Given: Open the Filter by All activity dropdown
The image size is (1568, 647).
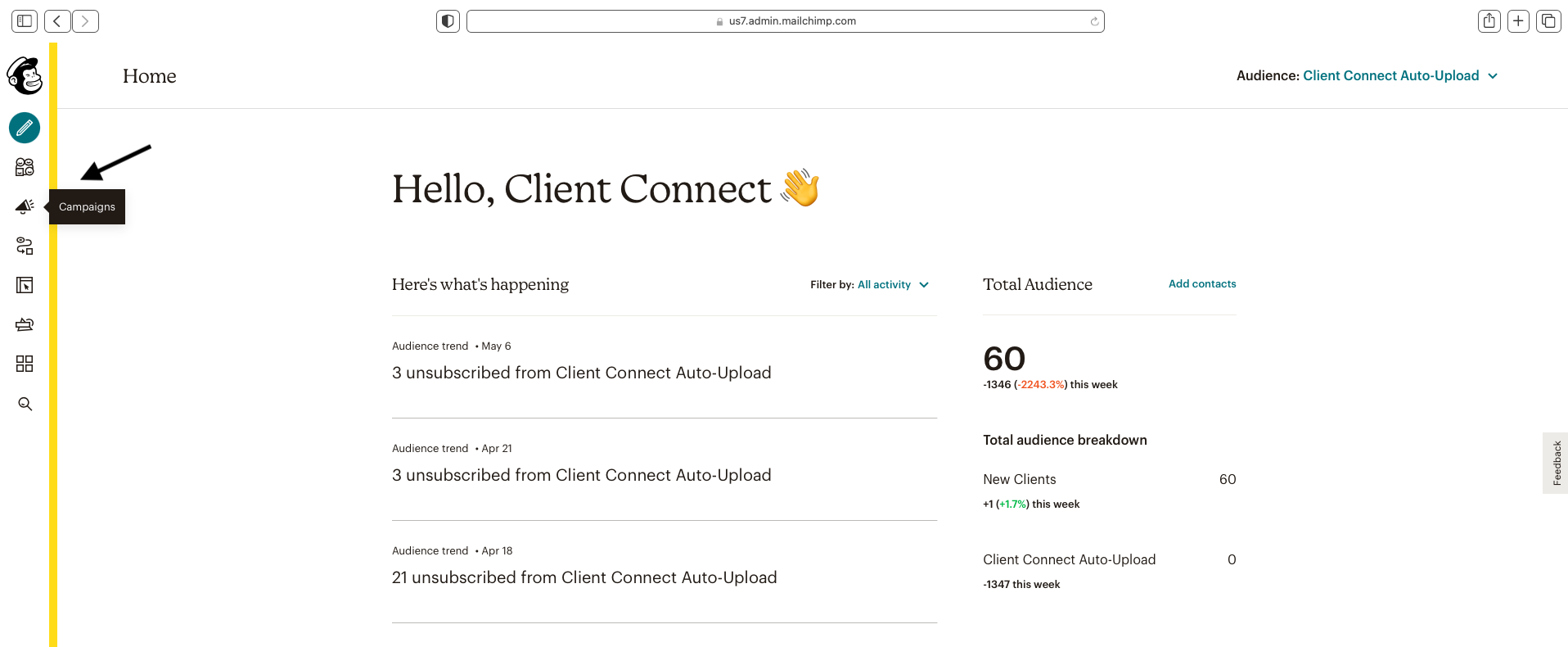Looking at the screenshot, I should pos(892,285).
